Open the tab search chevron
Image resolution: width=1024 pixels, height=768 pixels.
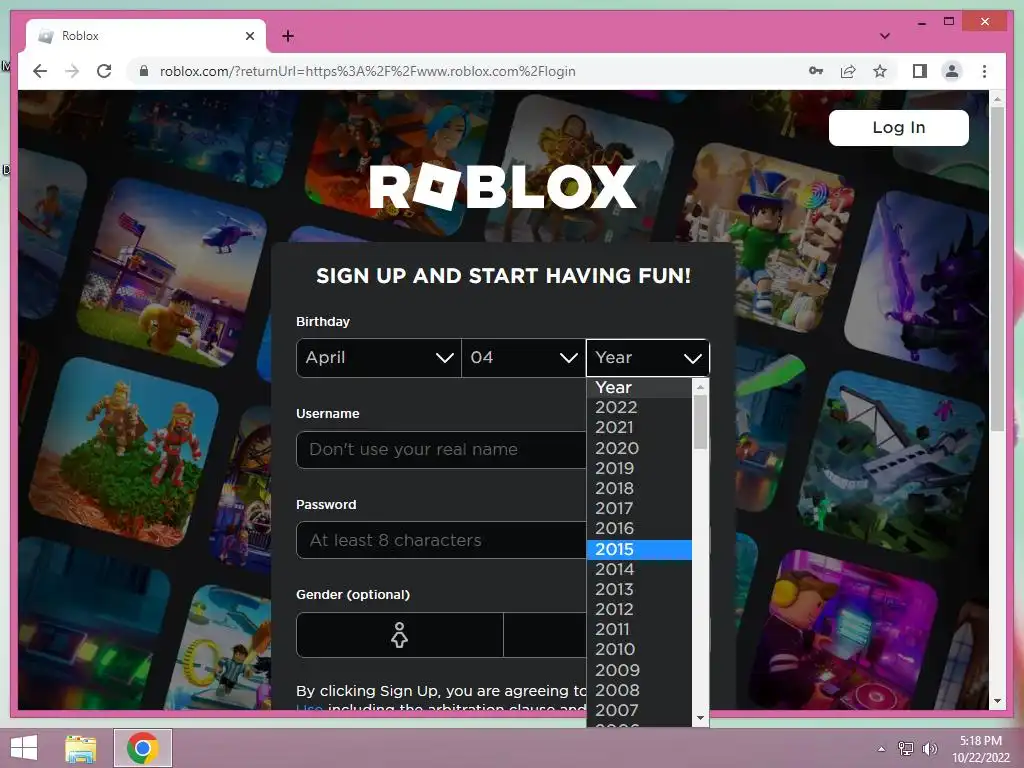(885, 36)
